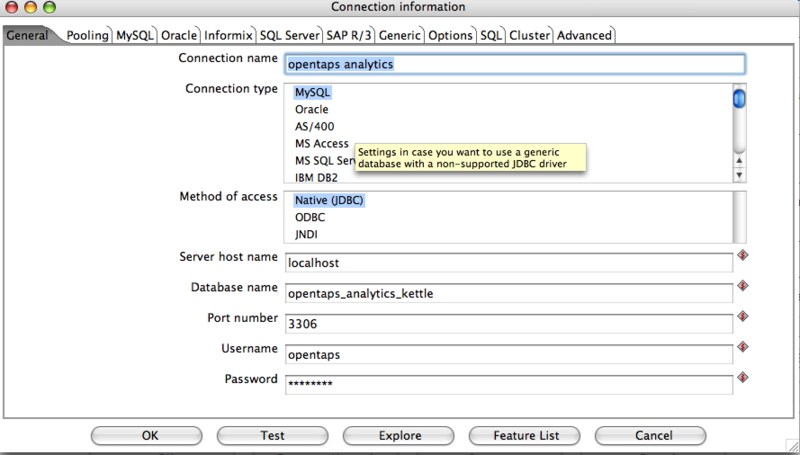The image size is (800, 455).
Task: Open the Pooling tab
Action: pyautogui.click(x=88, y=35)
